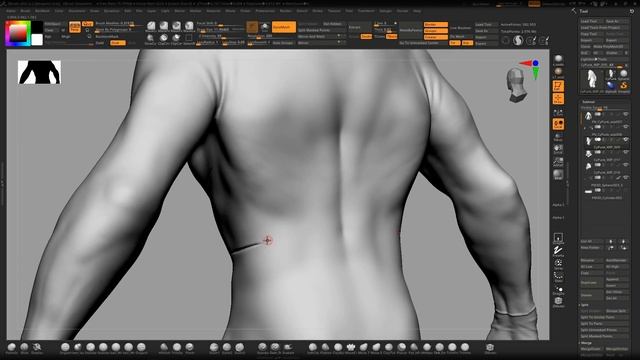The height and width of the screenshot is (360, 640).
Task: Click Load Tool in the Tool panel
Action: point(591,21)
